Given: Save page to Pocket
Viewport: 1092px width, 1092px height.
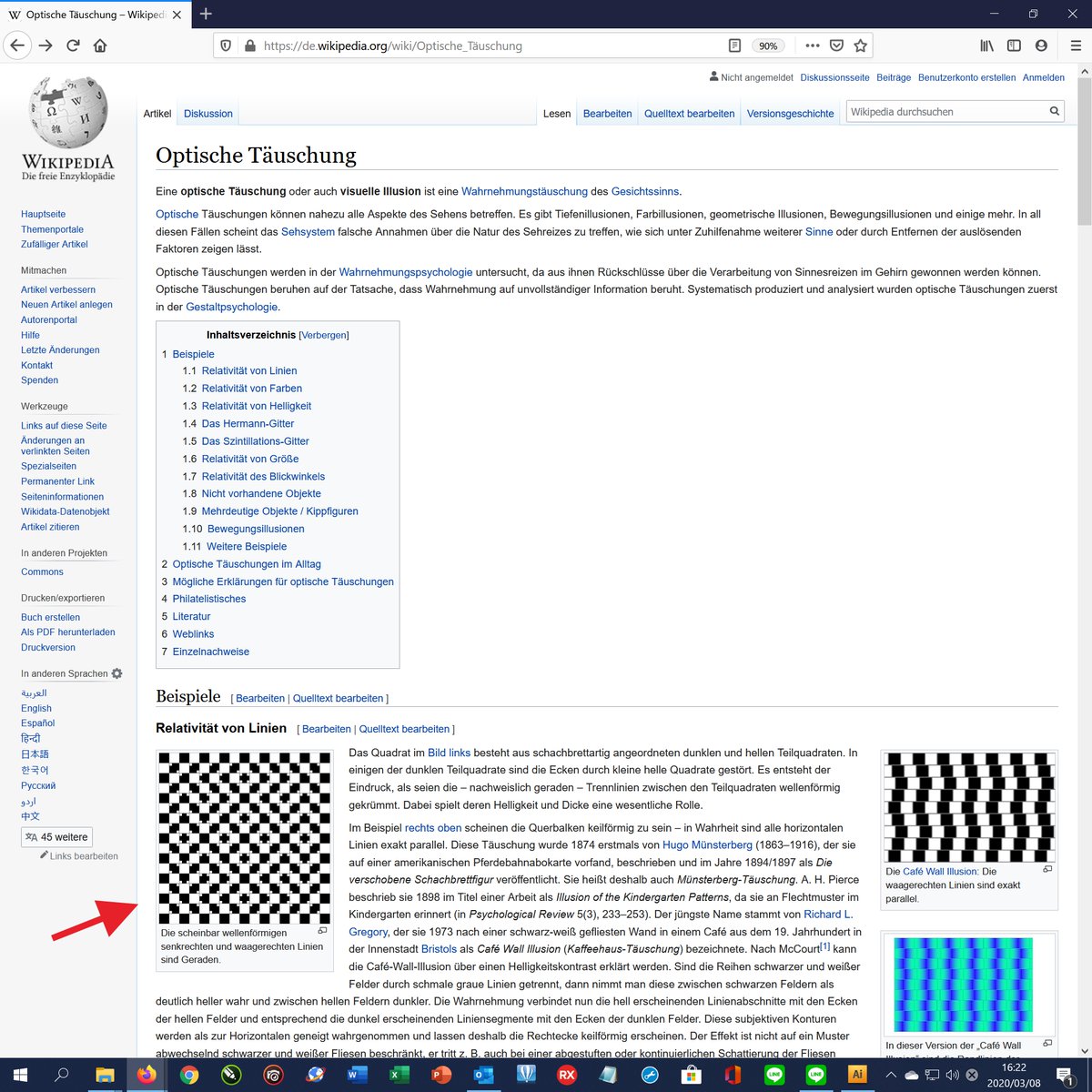Looking at the screenshot, I should [836, 45].
